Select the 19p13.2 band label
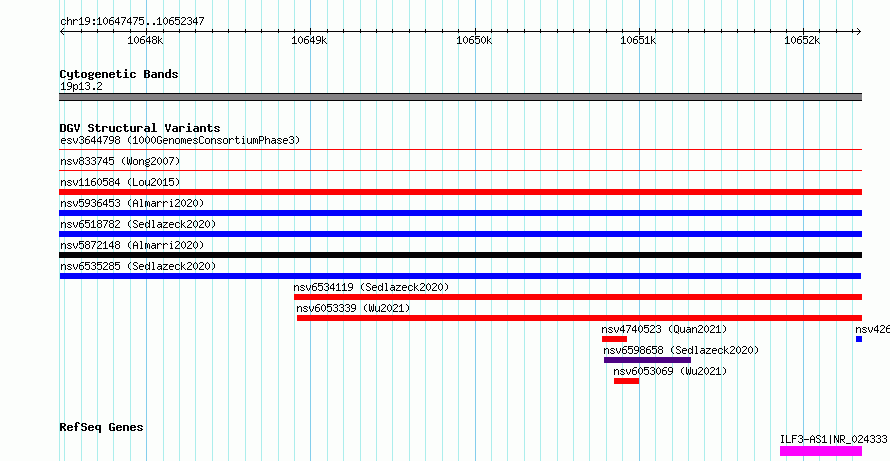Screen dimensions: 890x461 pyautogui.click(x=81, y=87)
